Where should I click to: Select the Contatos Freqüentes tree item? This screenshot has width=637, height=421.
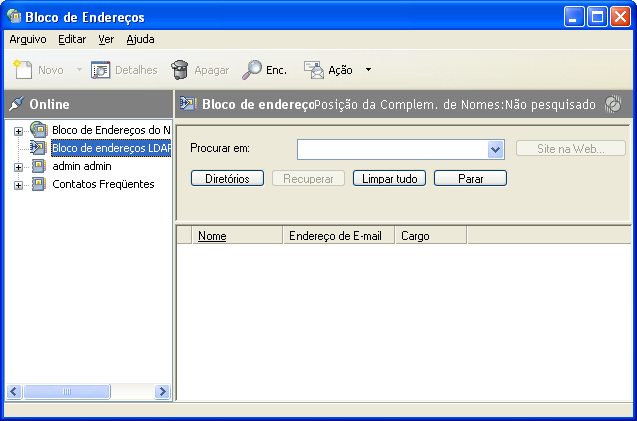(103, 184)
